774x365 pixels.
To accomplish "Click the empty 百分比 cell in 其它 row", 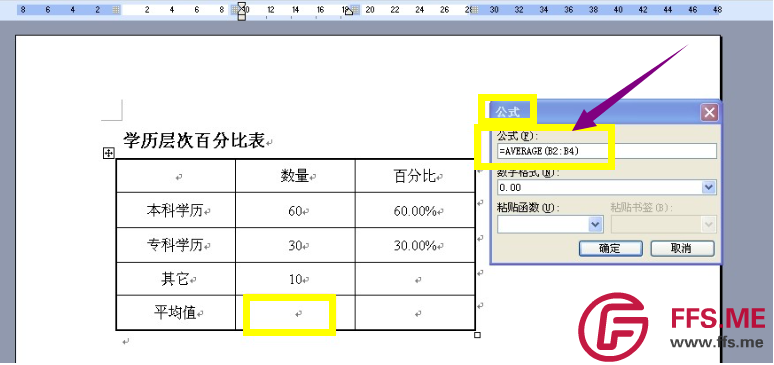I will 415,279.
